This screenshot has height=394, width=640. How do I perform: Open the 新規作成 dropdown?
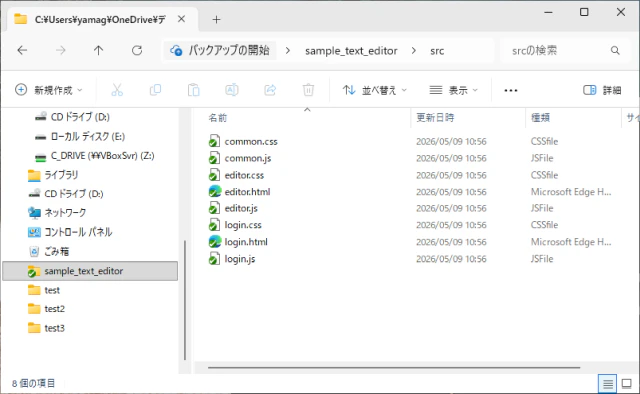(49, 90)
